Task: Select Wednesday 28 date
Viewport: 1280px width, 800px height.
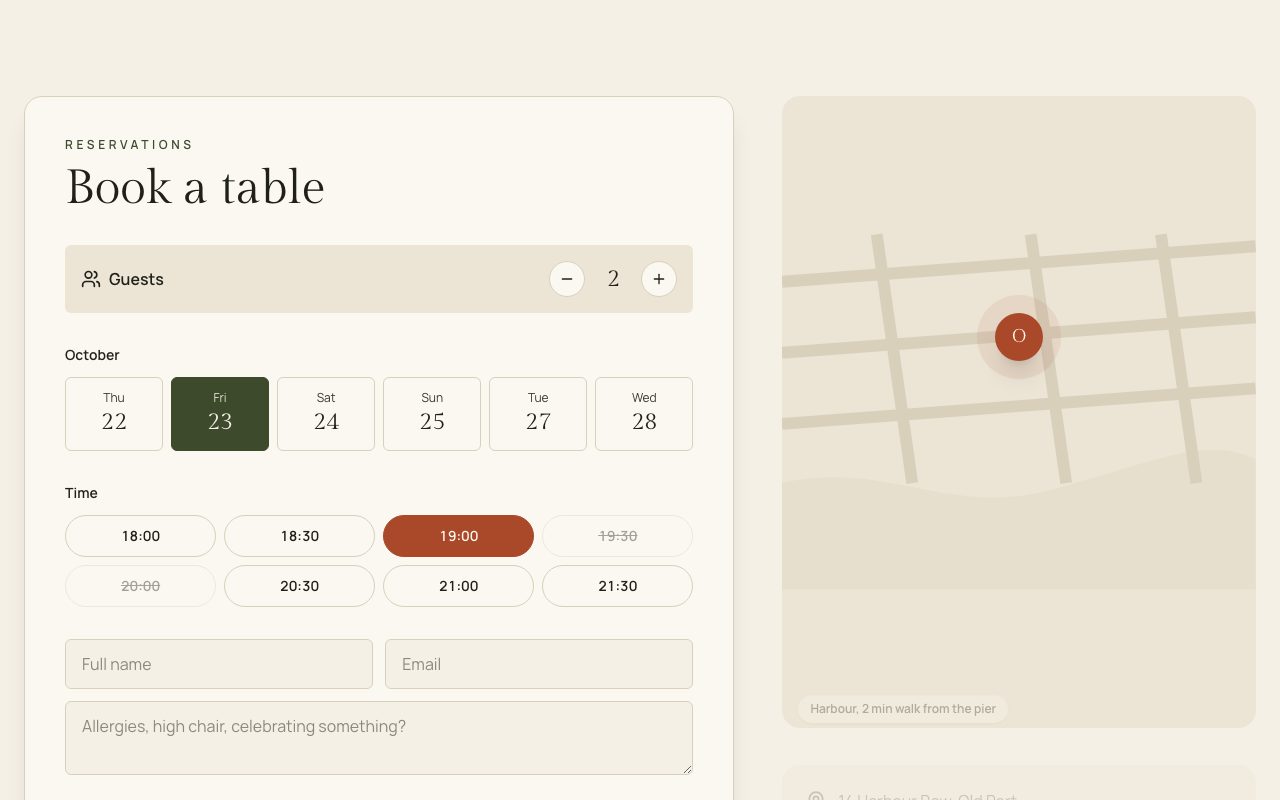Action: [x=644, y=414]
